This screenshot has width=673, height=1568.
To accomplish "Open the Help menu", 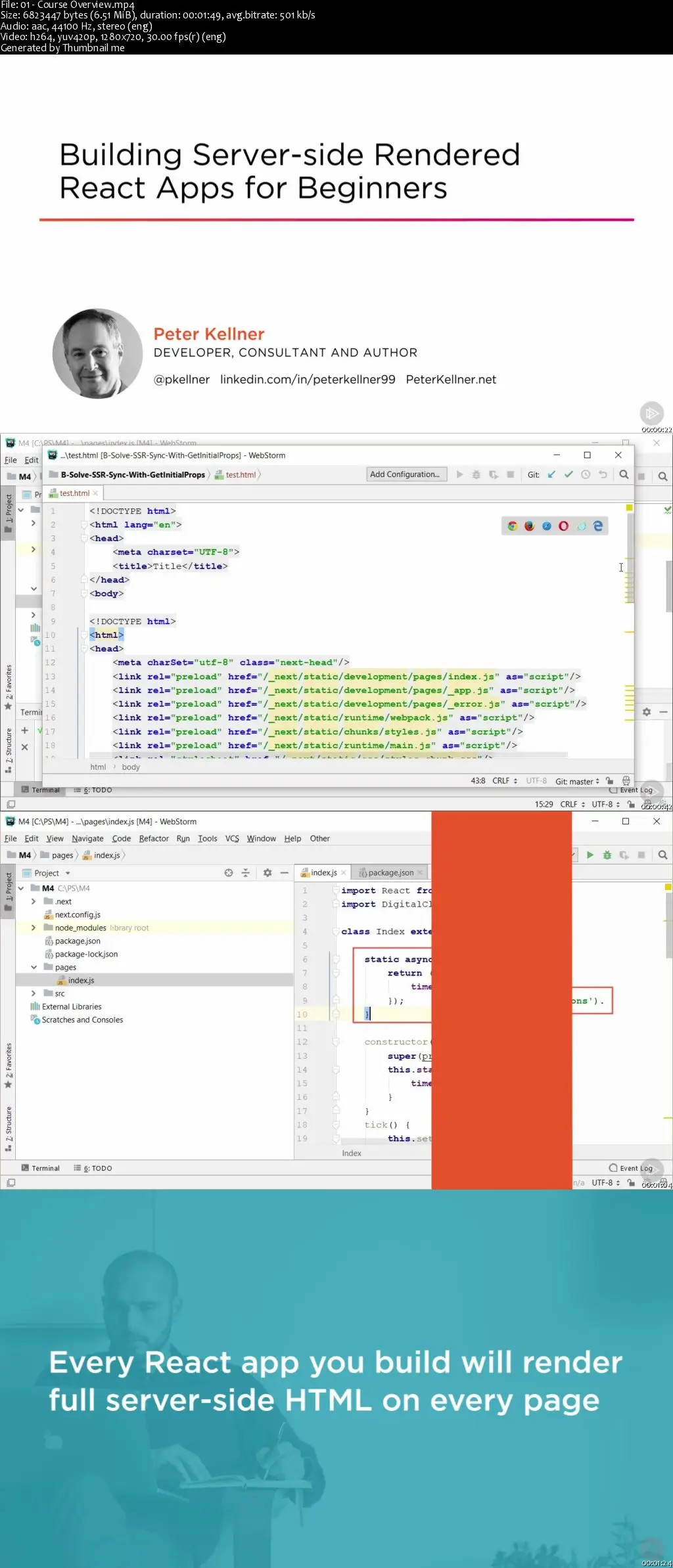I will 292,838.
